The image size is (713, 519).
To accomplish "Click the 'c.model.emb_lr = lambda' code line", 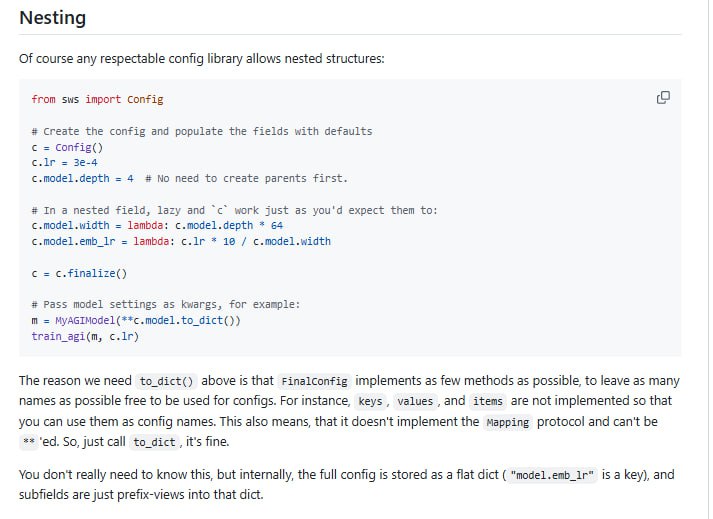I will (x=181, y=241).
